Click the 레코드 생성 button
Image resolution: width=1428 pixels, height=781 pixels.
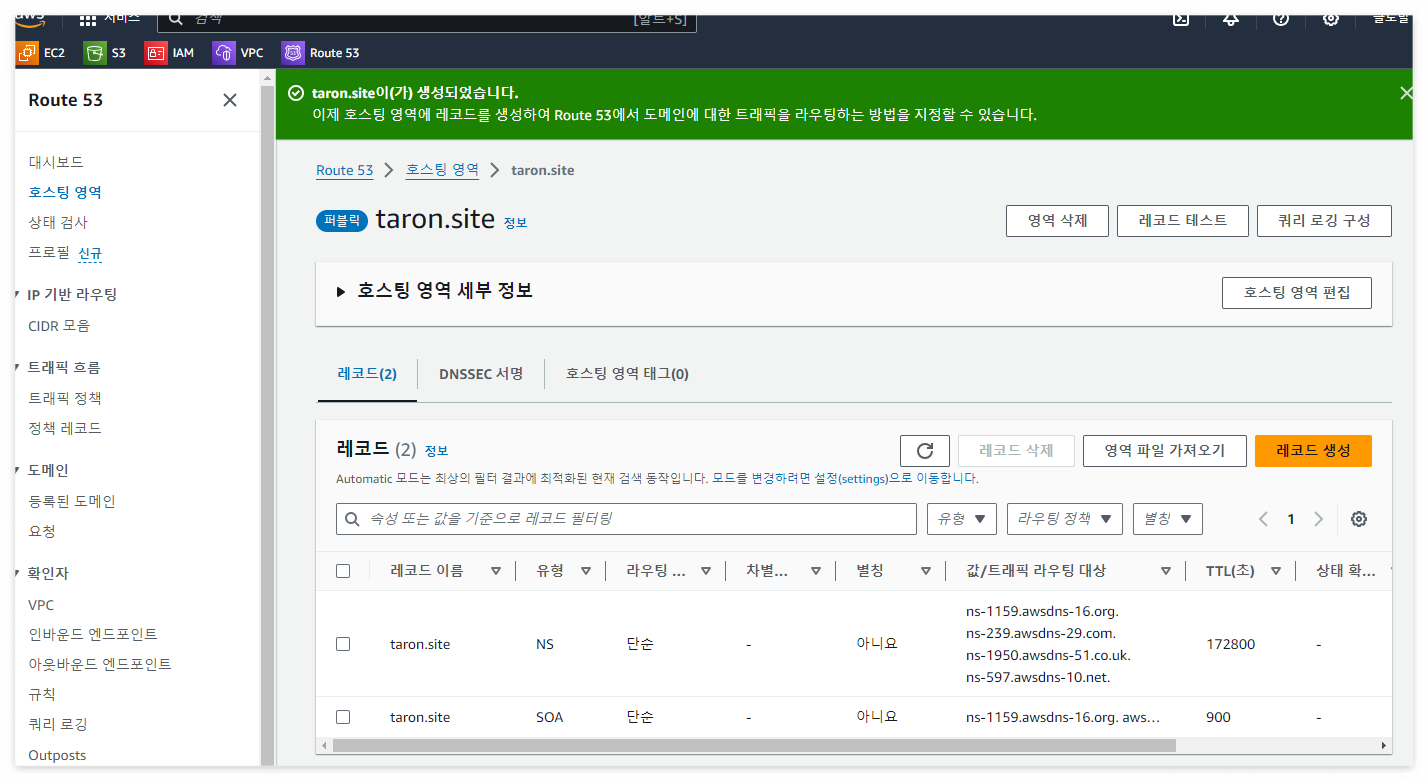(1313, 451)
